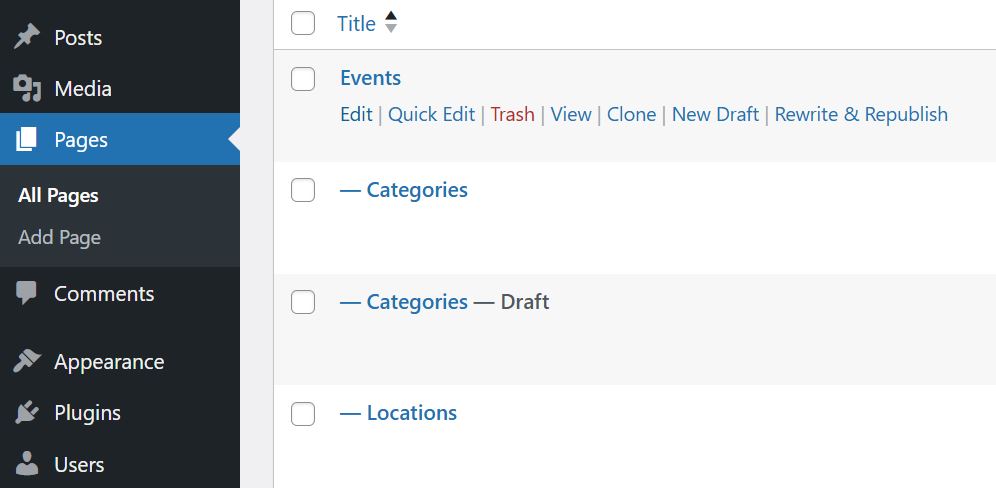Click the Users person icon
Viewport: 996px width, 488px height.
click(27, 465)
